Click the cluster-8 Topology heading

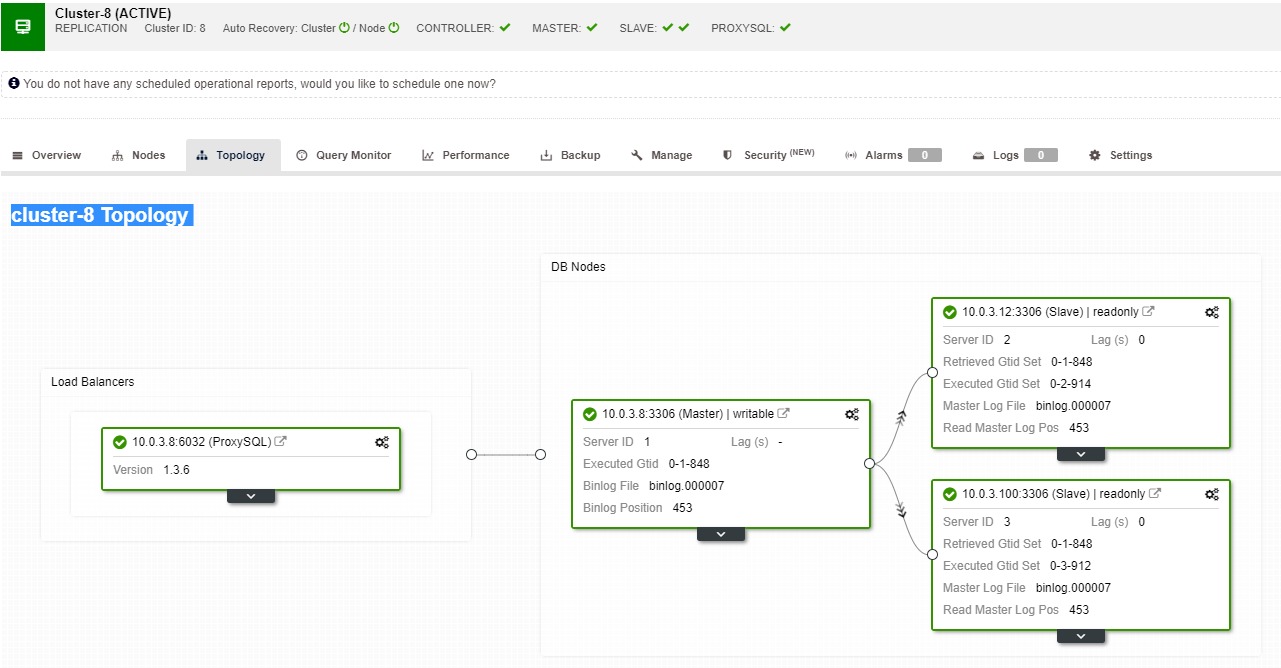pos(100,215)
